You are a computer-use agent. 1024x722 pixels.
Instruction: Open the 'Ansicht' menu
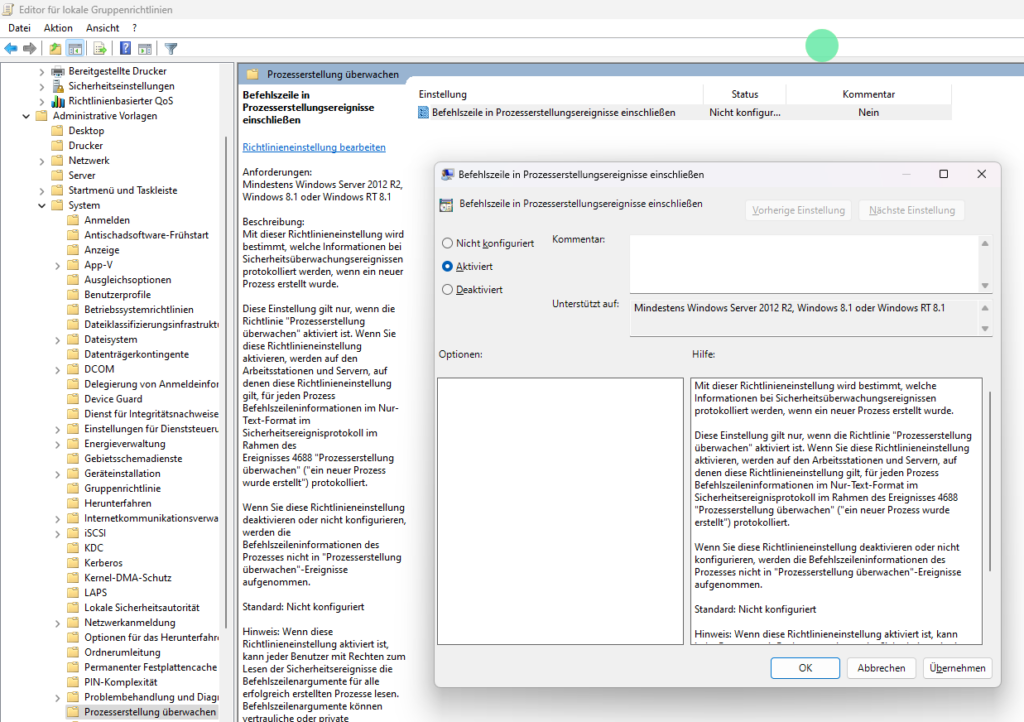tap(102, 28)
